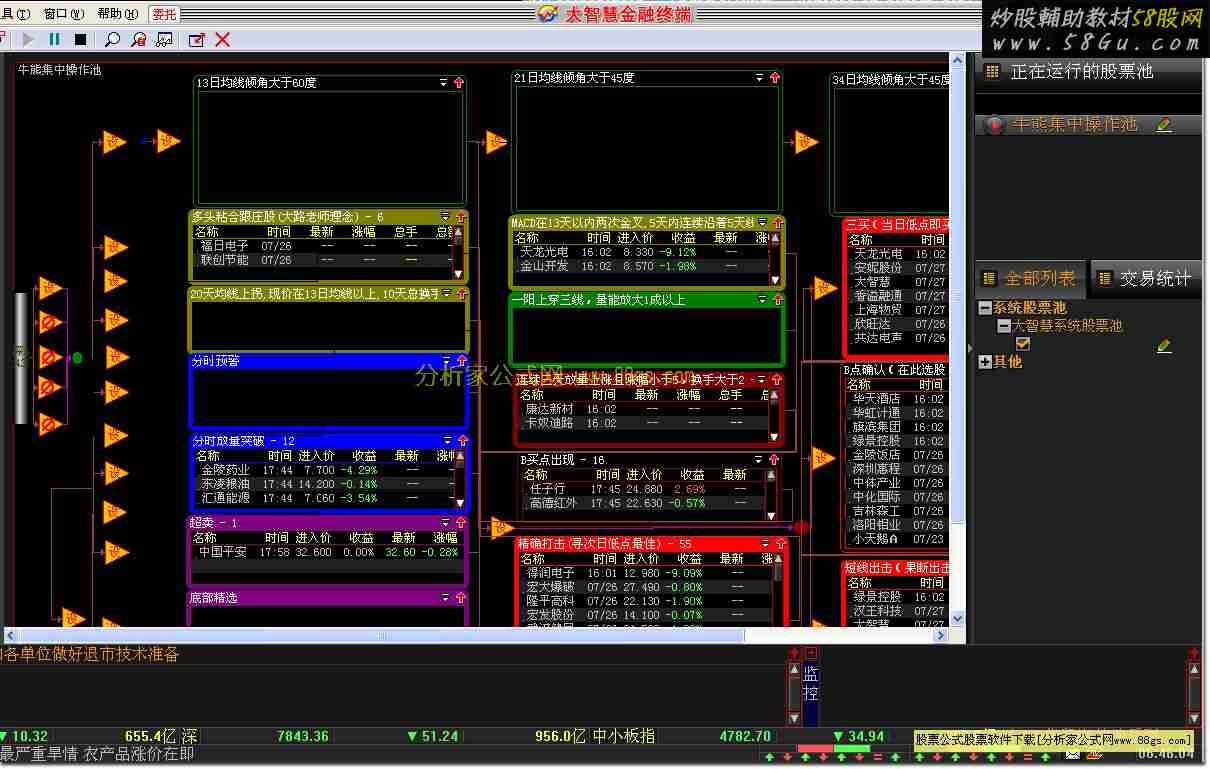1210x769 pixels.
Task: Open dropdown of B买点出现 box
Action: (757, 460)
